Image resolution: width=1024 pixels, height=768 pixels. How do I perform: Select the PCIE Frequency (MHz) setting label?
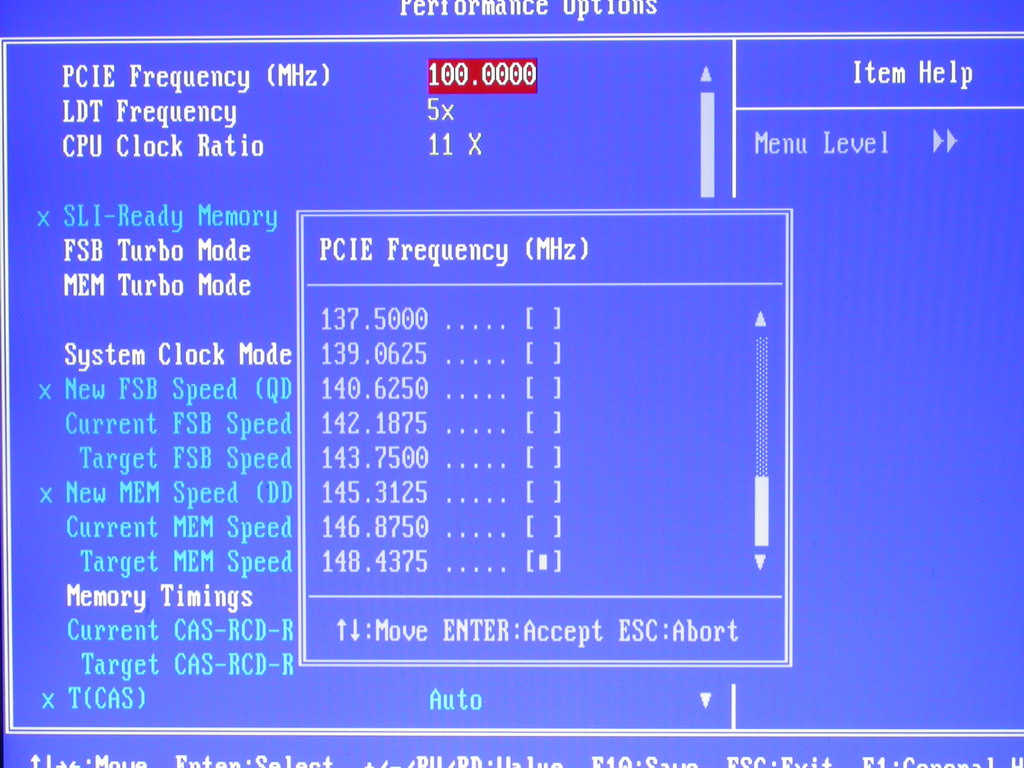click(x=197, y=76)
